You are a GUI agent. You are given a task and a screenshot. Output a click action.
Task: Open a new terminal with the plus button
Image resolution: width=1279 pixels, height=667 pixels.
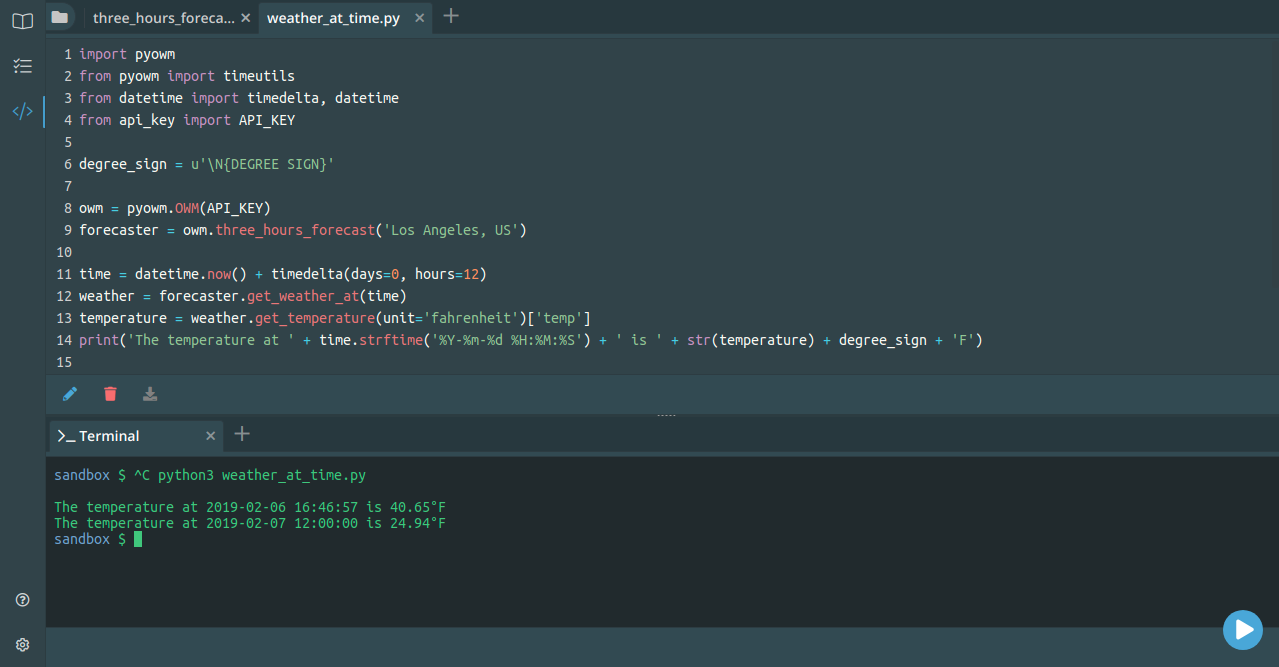pyautogui.click(x=241, y=433)
